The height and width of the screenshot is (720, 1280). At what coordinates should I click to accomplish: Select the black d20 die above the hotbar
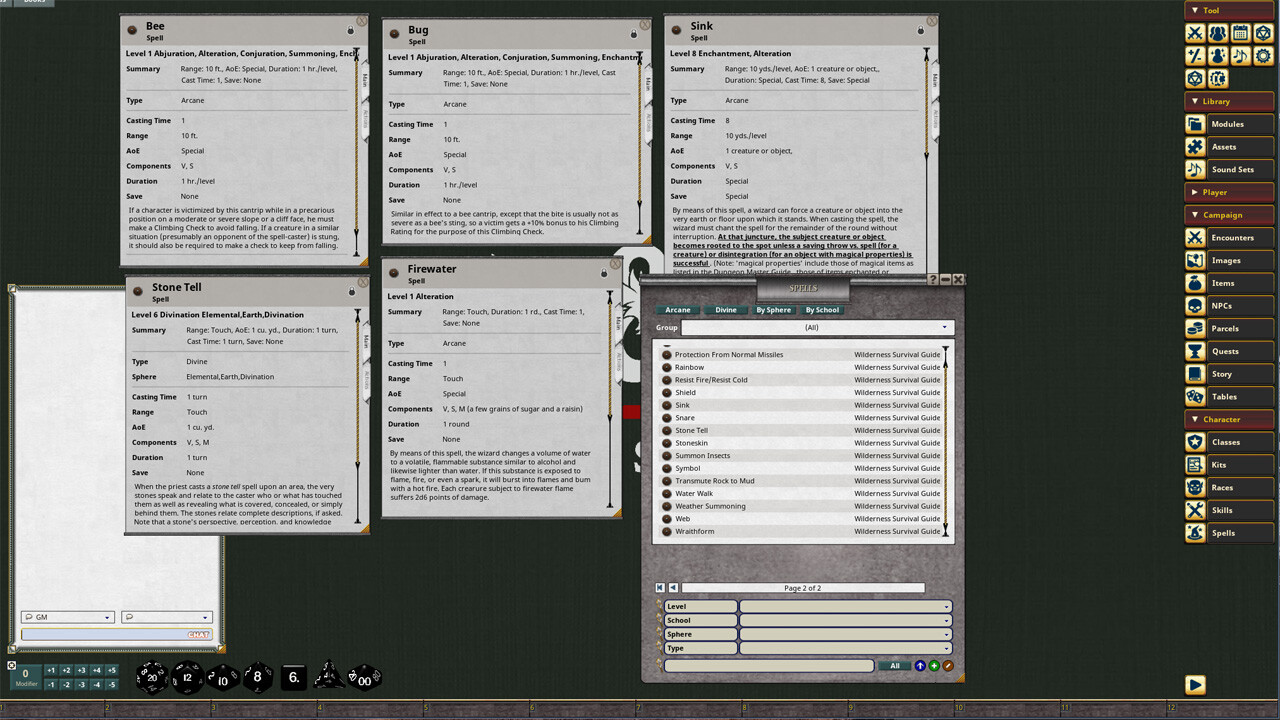(x=150, y=677)
